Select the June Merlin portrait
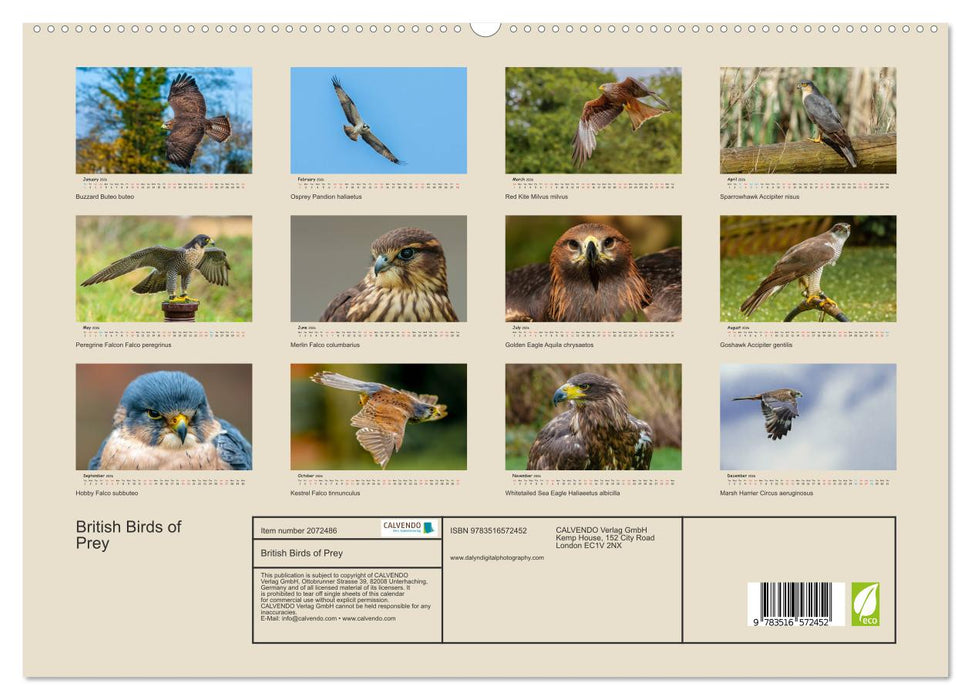Viewport: 971px width, 700px height. (380, 270)
